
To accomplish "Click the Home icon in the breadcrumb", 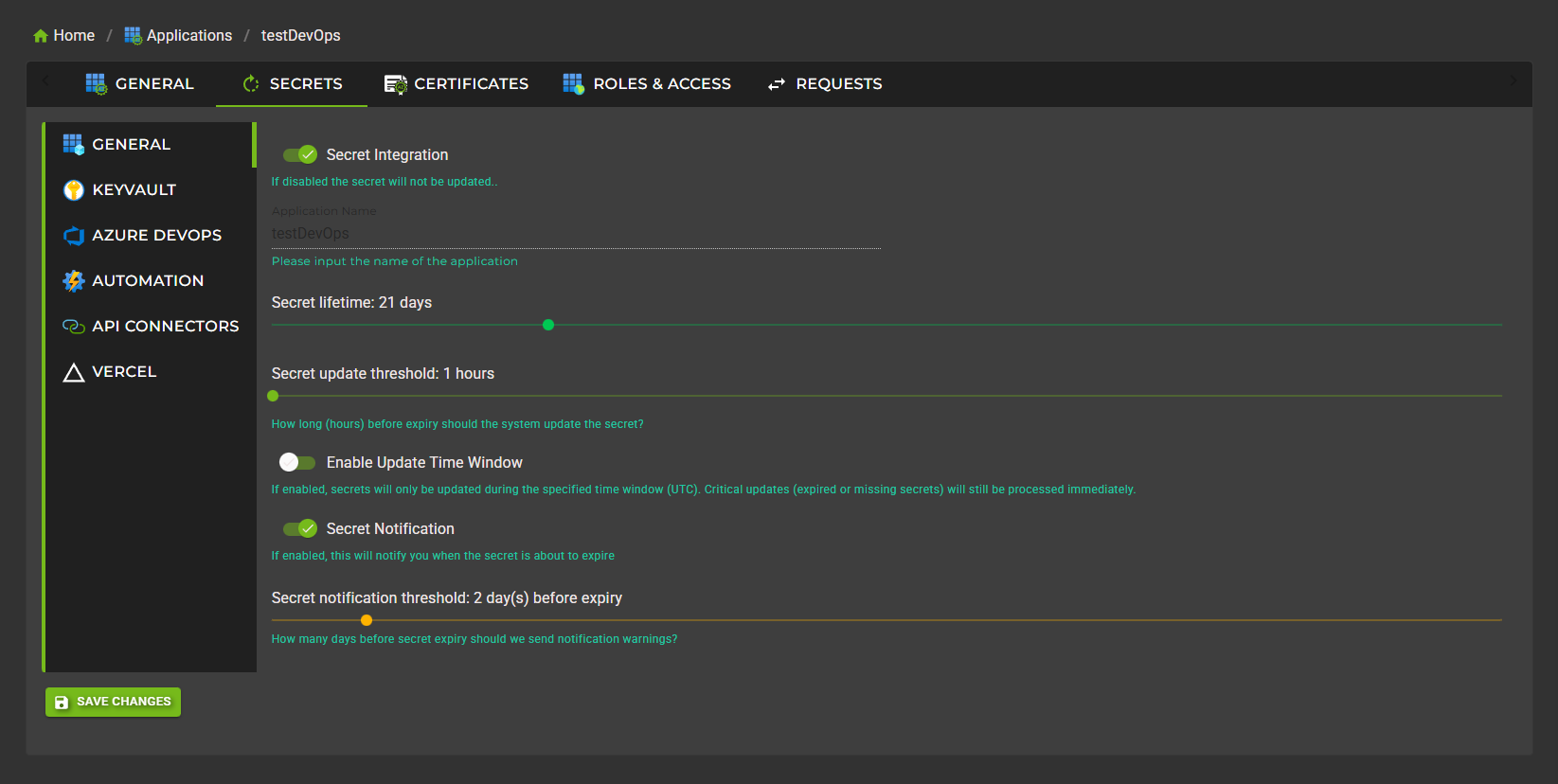I will pos(41,36).
